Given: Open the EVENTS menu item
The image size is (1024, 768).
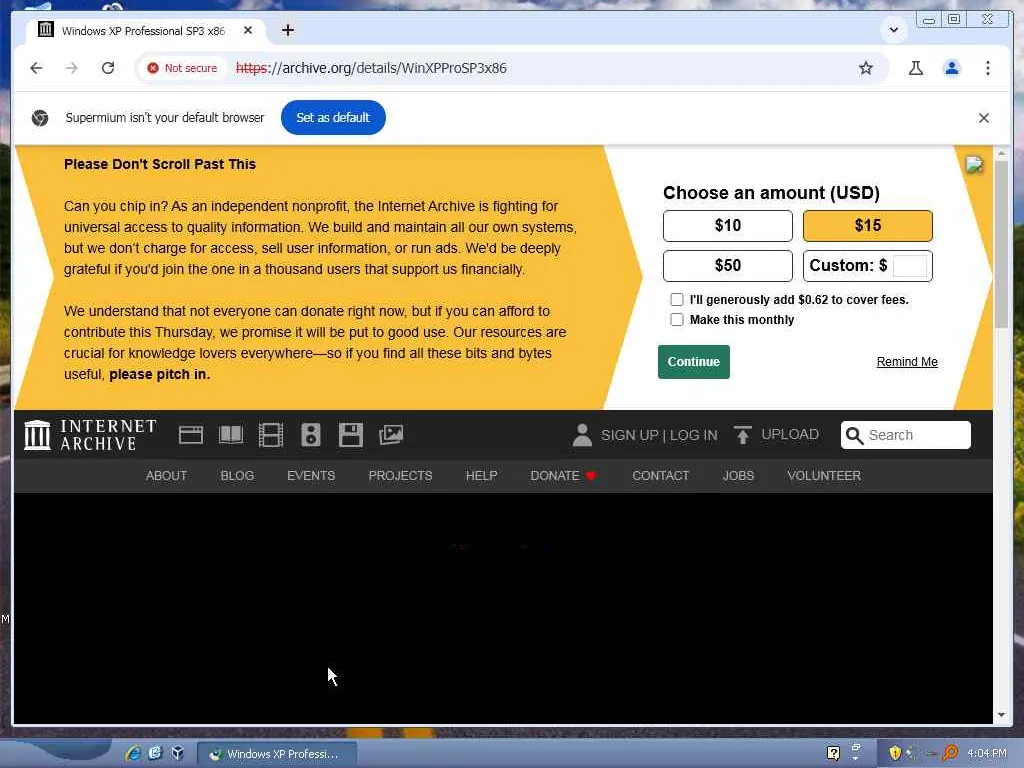Looking at the screenshot, I should pyautogui.click(x=311, y=476).
